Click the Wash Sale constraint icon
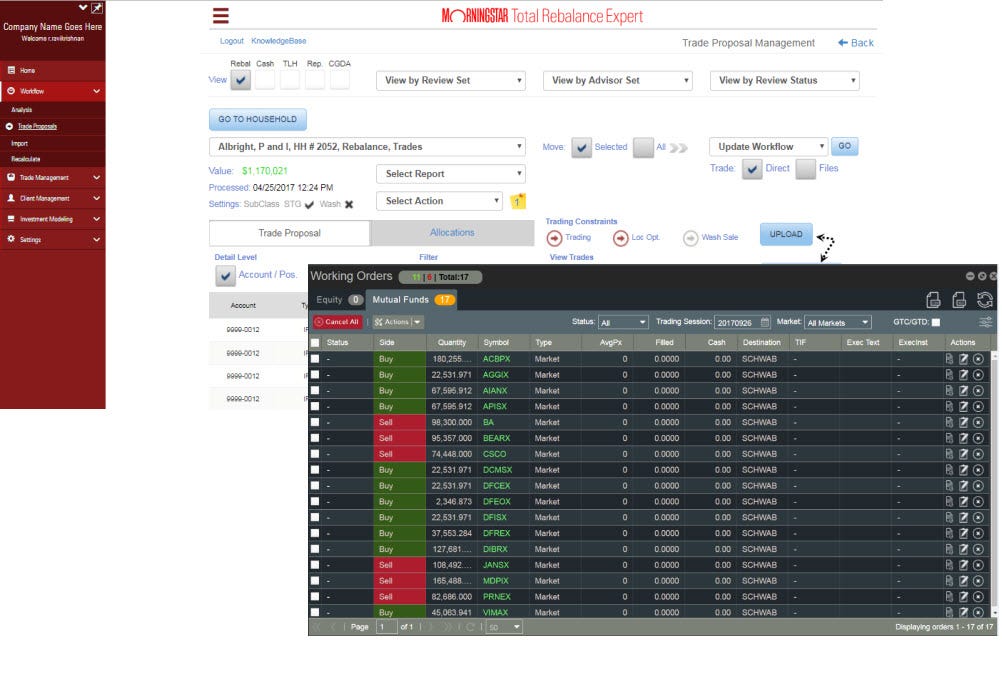 click(x=690, y=238)
